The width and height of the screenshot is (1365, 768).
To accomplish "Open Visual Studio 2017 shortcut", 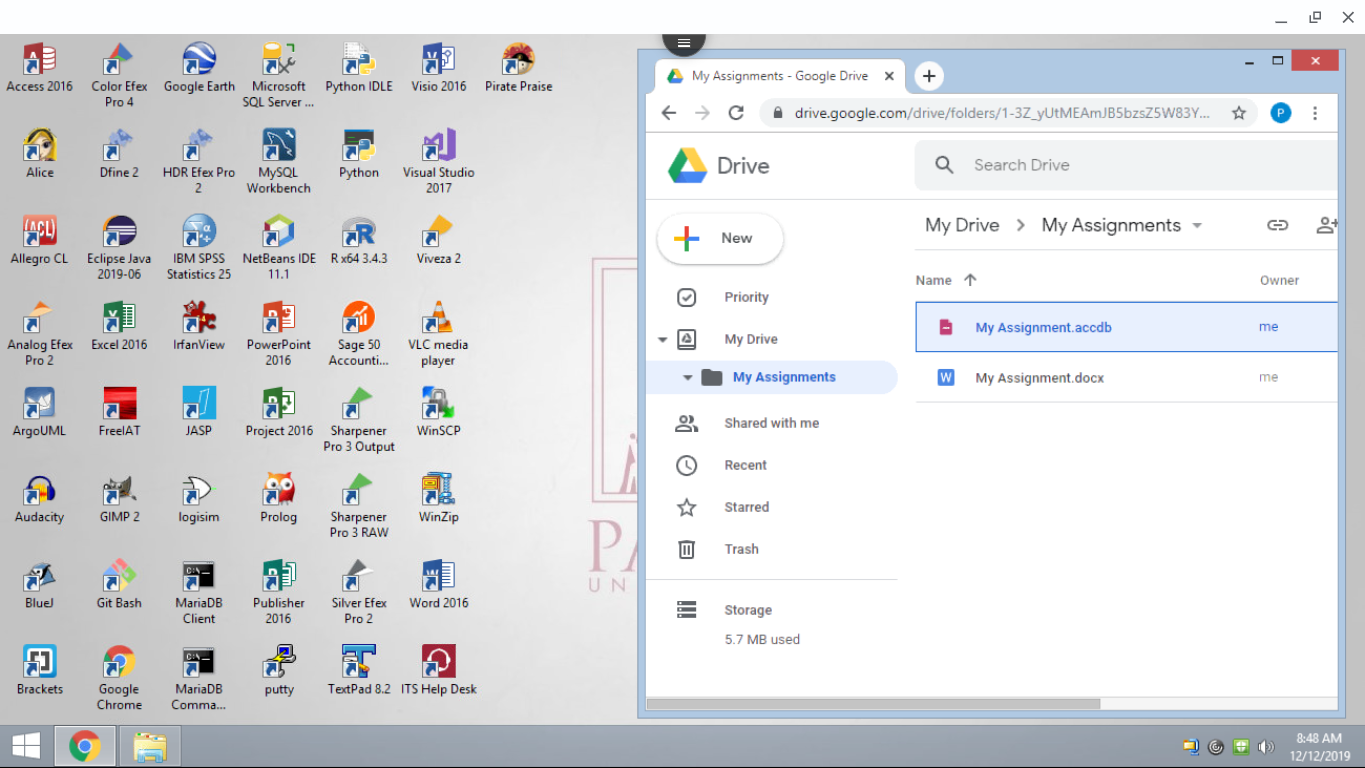I will [438, 161].
